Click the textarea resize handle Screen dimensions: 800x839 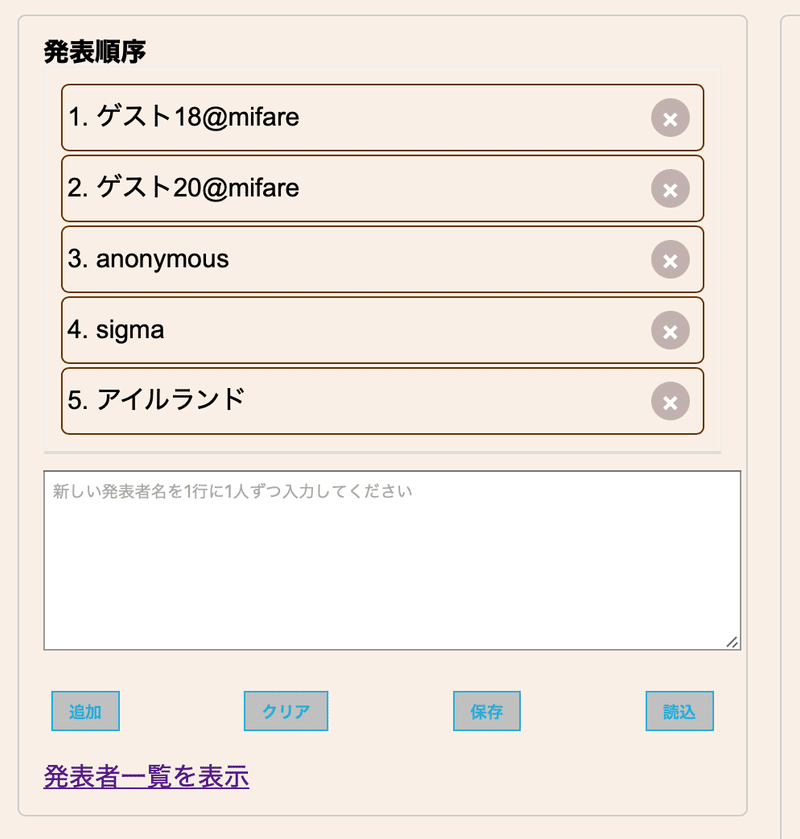(731, 641)
